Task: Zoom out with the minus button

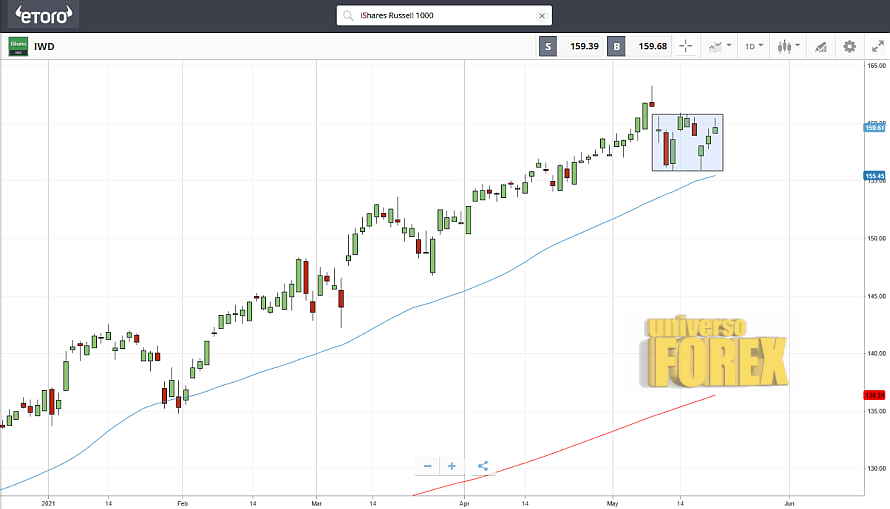Action: 427,466
